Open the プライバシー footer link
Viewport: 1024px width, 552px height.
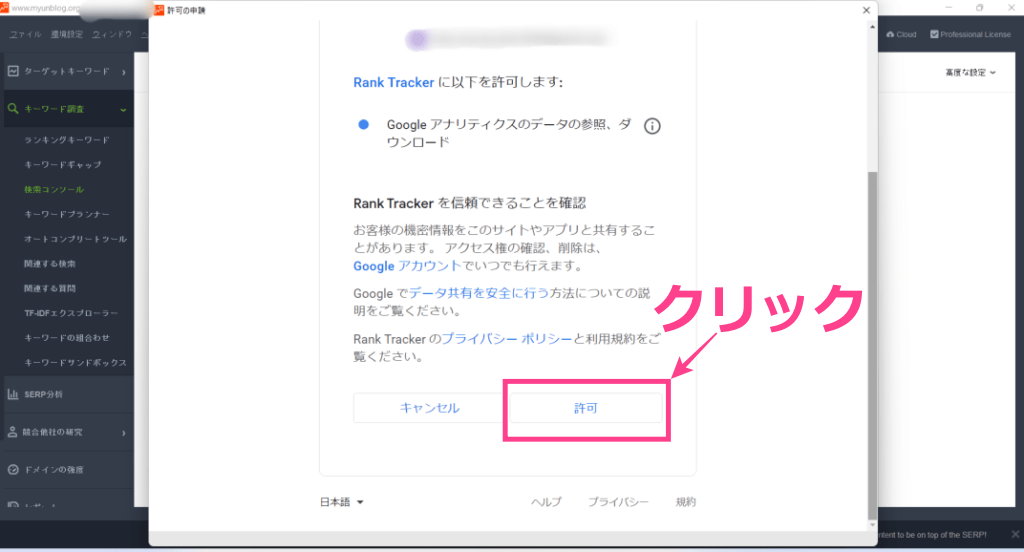pos(618,502)
